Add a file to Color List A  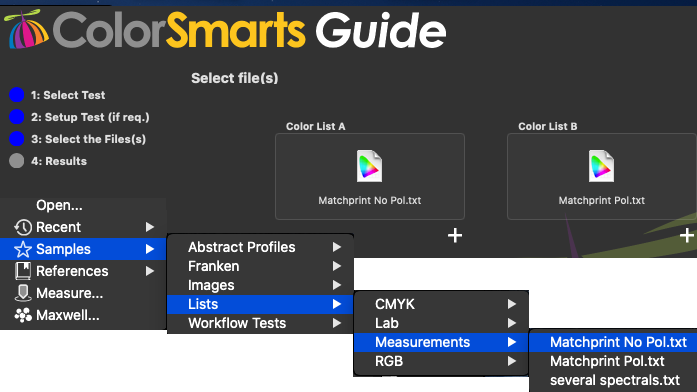tap(455, 236)
